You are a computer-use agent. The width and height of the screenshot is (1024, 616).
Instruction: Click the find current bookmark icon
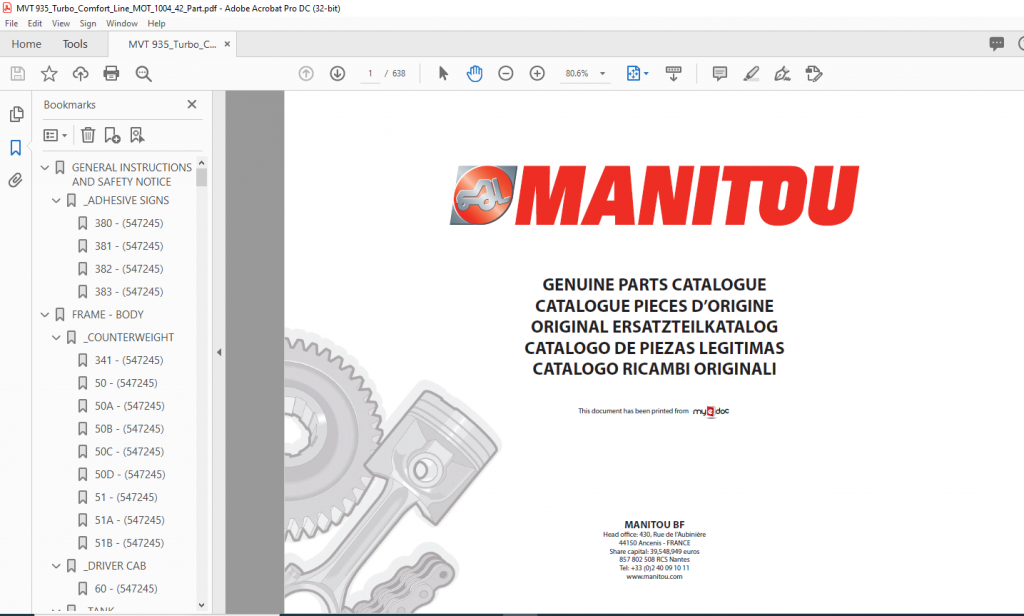point(136,135)
